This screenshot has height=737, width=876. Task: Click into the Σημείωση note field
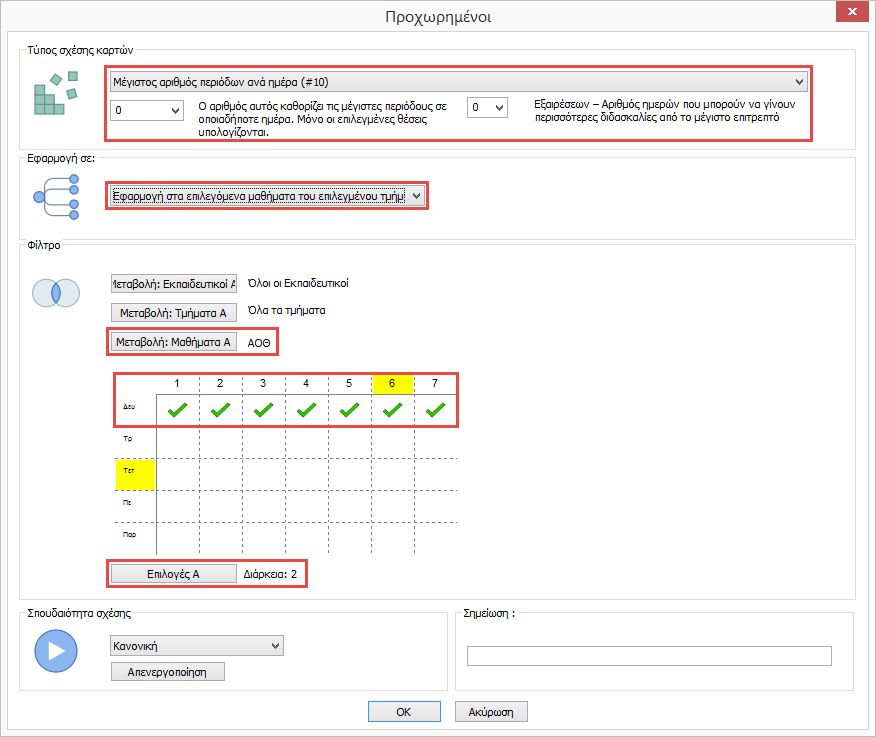(649, 656)
